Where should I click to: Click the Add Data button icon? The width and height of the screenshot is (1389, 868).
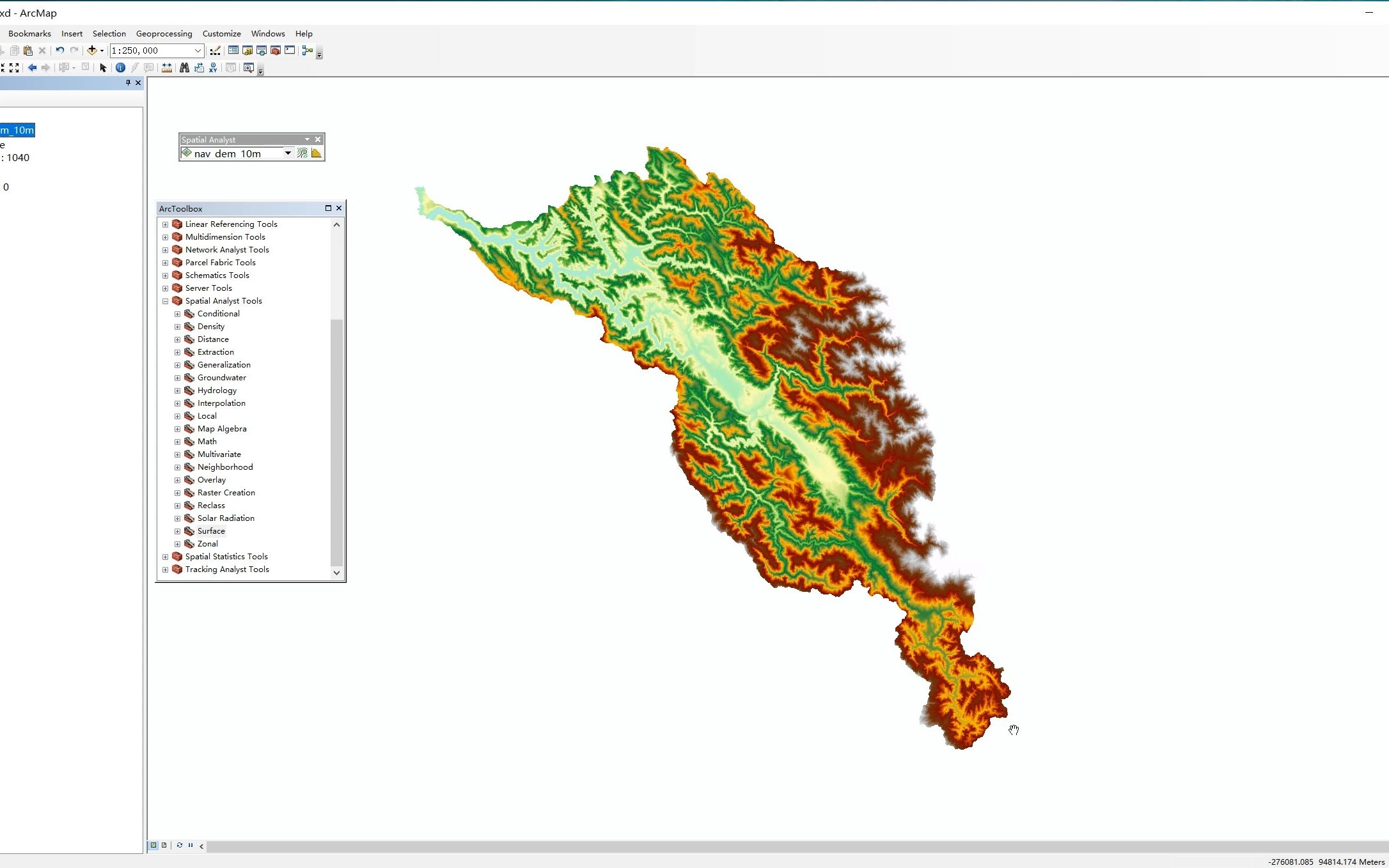92,50
